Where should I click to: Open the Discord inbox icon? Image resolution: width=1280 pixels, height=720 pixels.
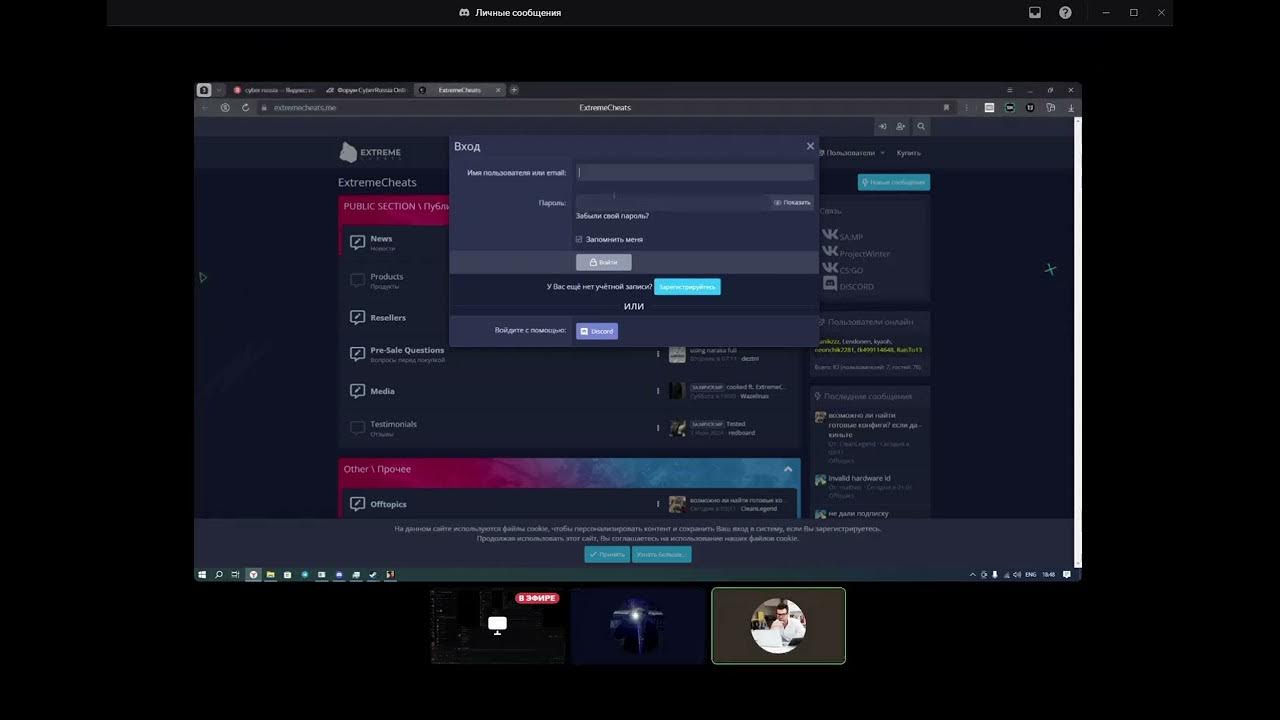pos(1035,13)
